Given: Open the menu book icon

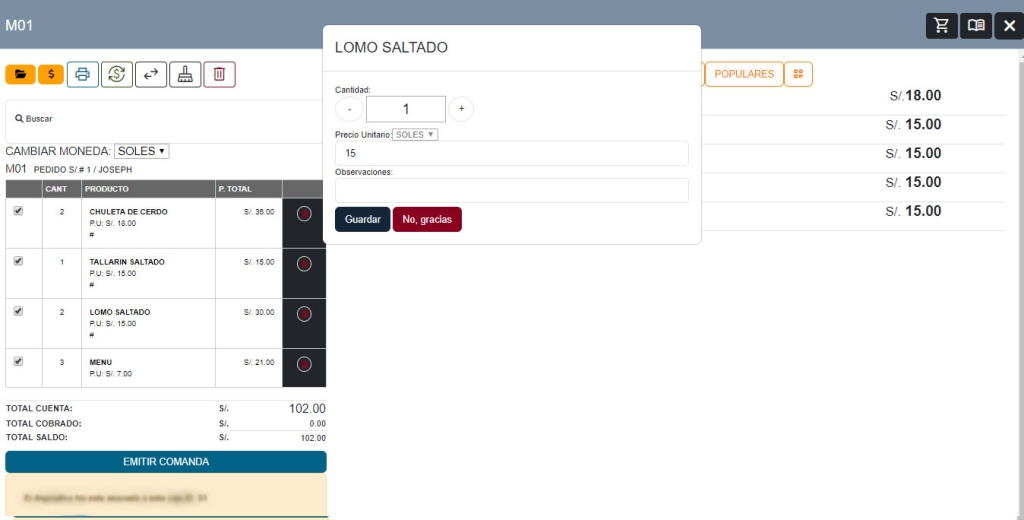Looking at the screenshot, I should point(975,26).
